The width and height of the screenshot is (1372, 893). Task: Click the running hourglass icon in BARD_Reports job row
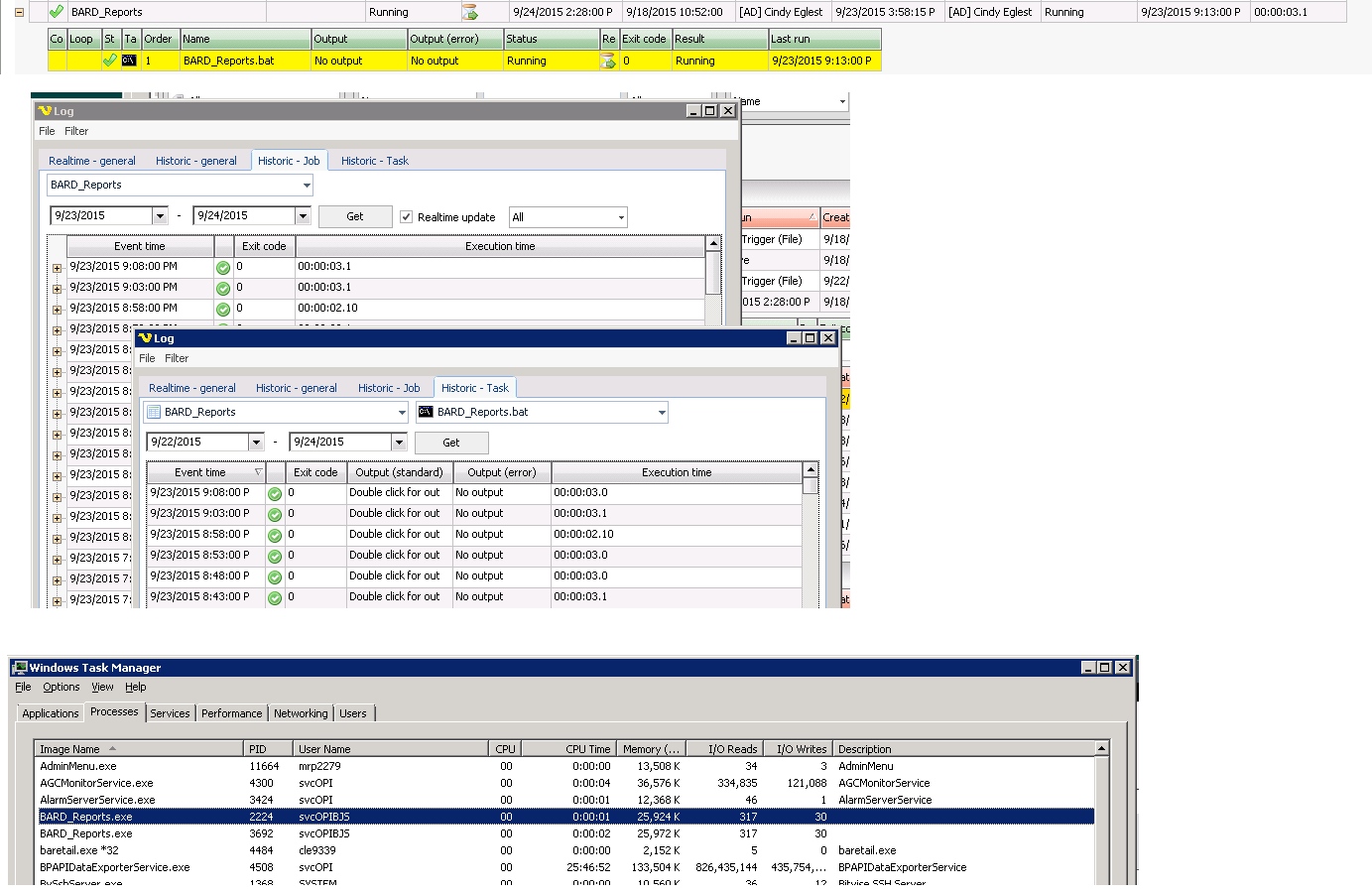coord(469,12)
